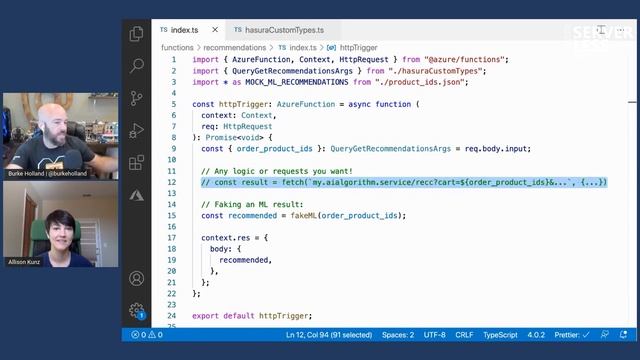
Task: Change indentation via Spaces: 2
Action: [398, 335]
